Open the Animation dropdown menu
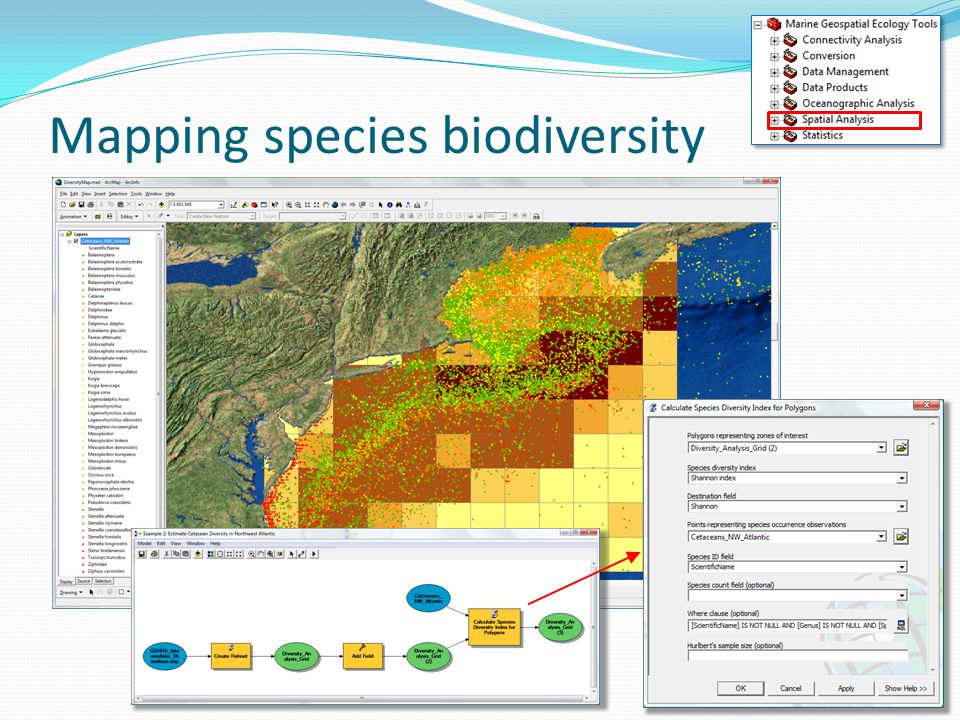The height and width of the screenshot is (720, 960). point(73,216)
